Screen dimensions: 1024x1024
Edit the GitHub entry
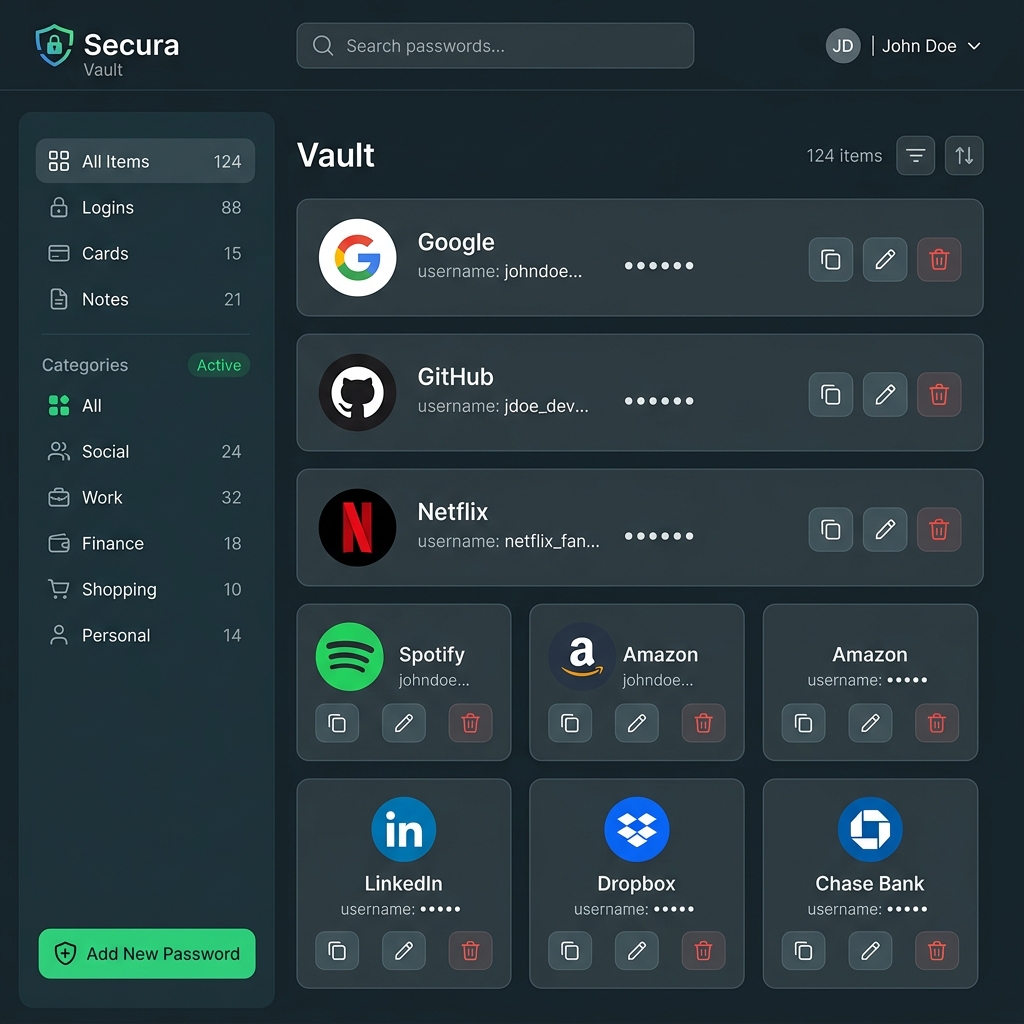click(x=884, y=394)
